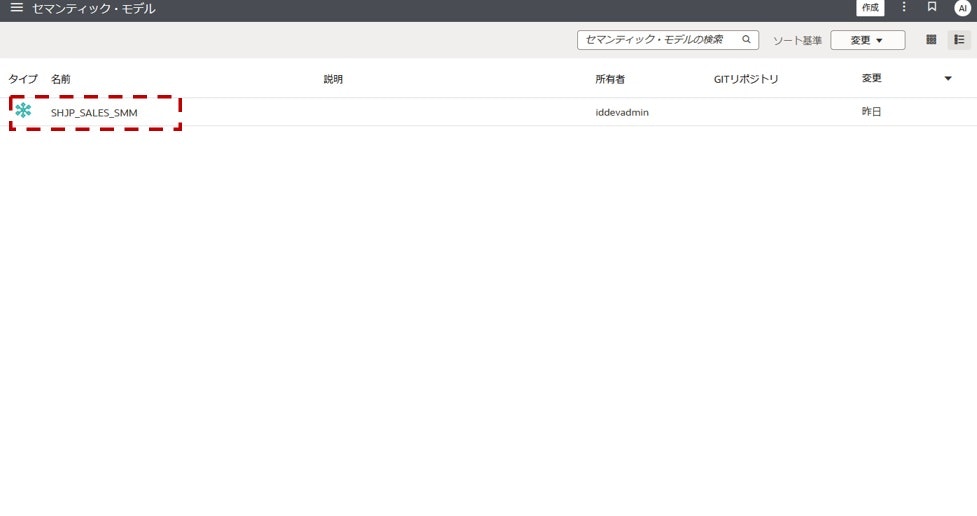Sort by the タイプ column header
This screenshot has height=516, width=977.
[x=23, y=79]
